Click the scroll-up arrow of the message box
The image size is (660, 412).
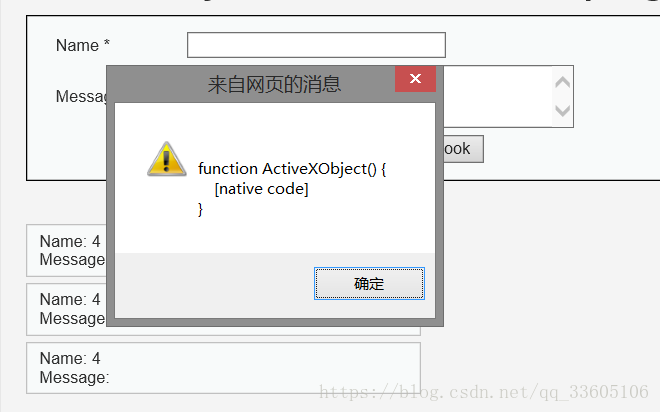point(562,82)
